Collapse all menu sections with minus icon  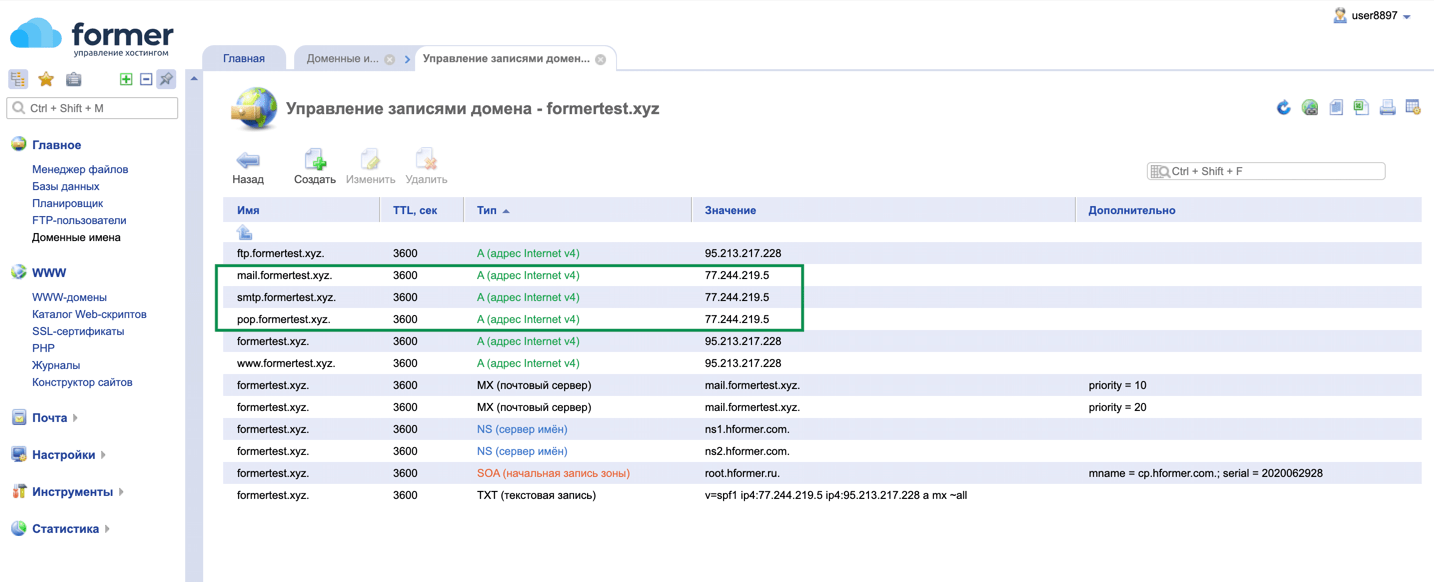tap(146, 79)
